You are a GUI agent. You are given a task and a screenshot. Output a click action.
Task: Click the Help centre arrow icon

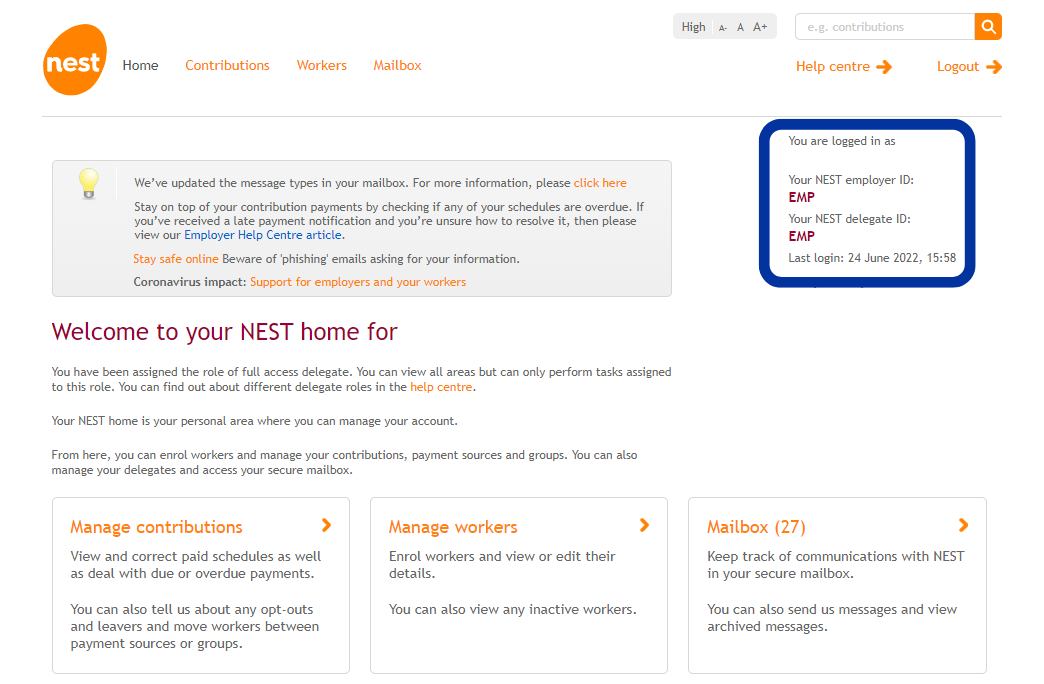point(884,67)
